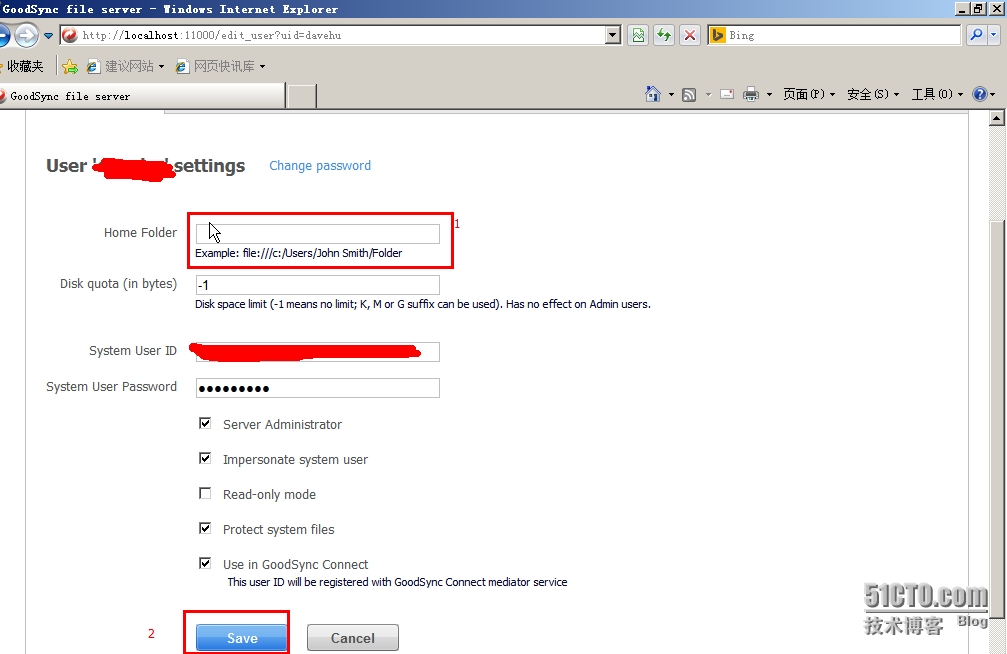Enable the Read-only mode checkbox
The width and height of the screenshot is (1007, 654).
[x=205, y=493]
